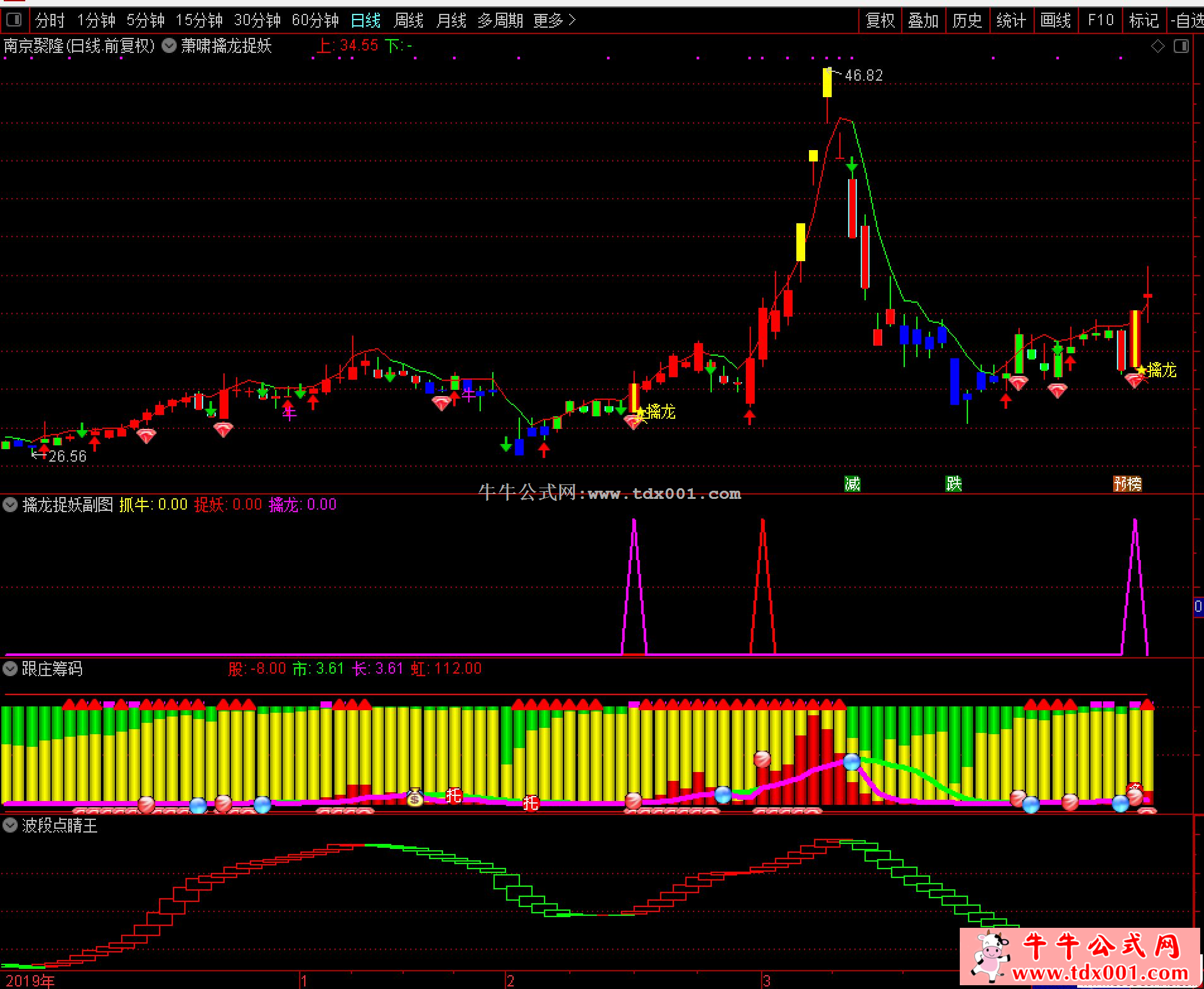Click the orange 预榜 event marker
1204x989 pixels.
click(1128, 484)
